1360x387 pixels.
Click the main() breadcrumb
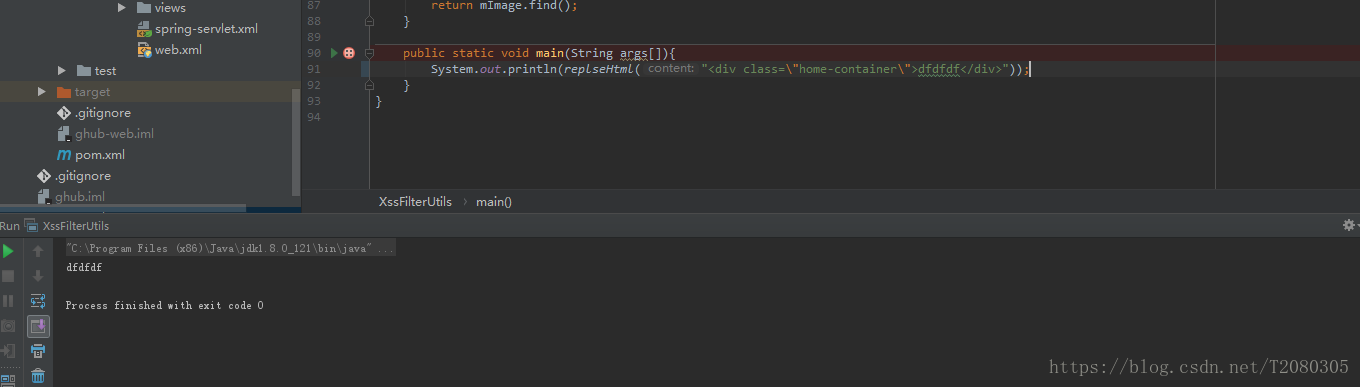pos(494,202)
